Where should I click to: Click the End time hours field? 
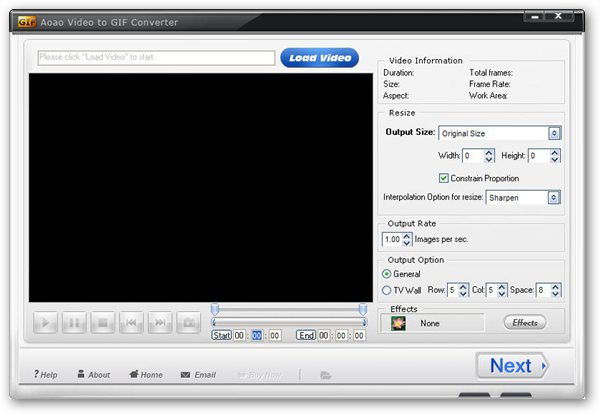click(324, 336)
